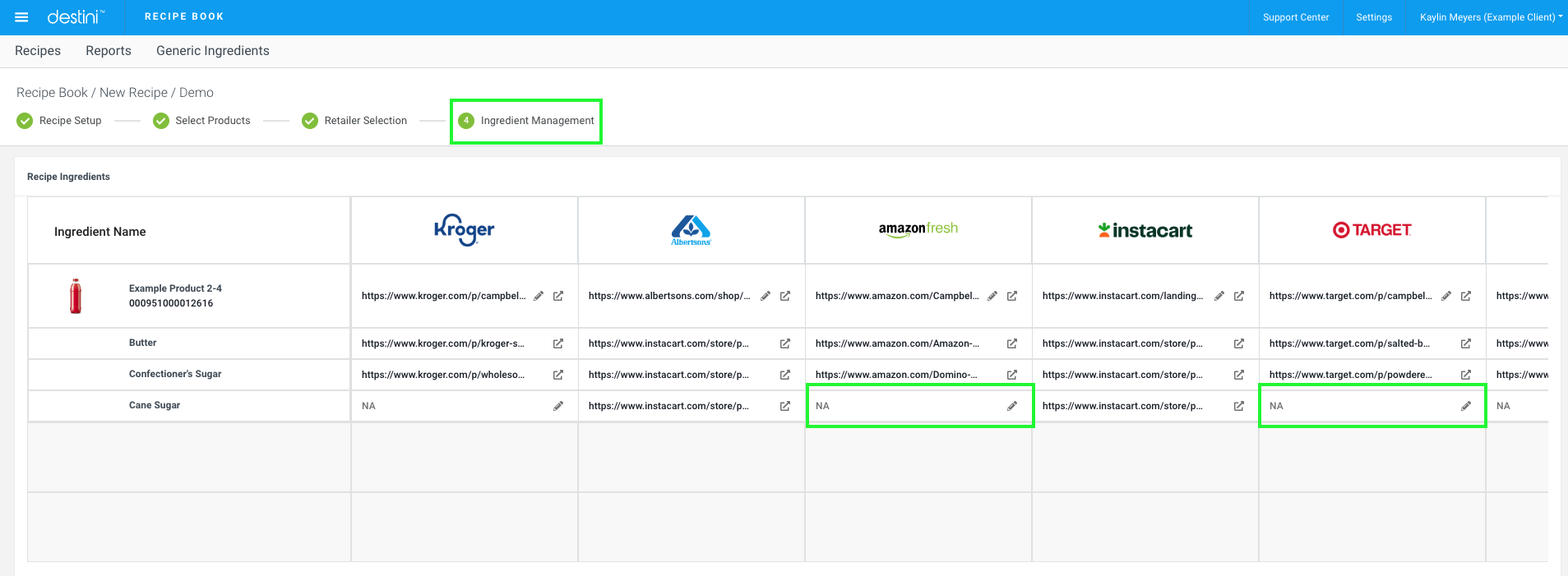1568x576 pixels.
Task: Click the New Recipe breadcrumb
Action: pos(133,93)
